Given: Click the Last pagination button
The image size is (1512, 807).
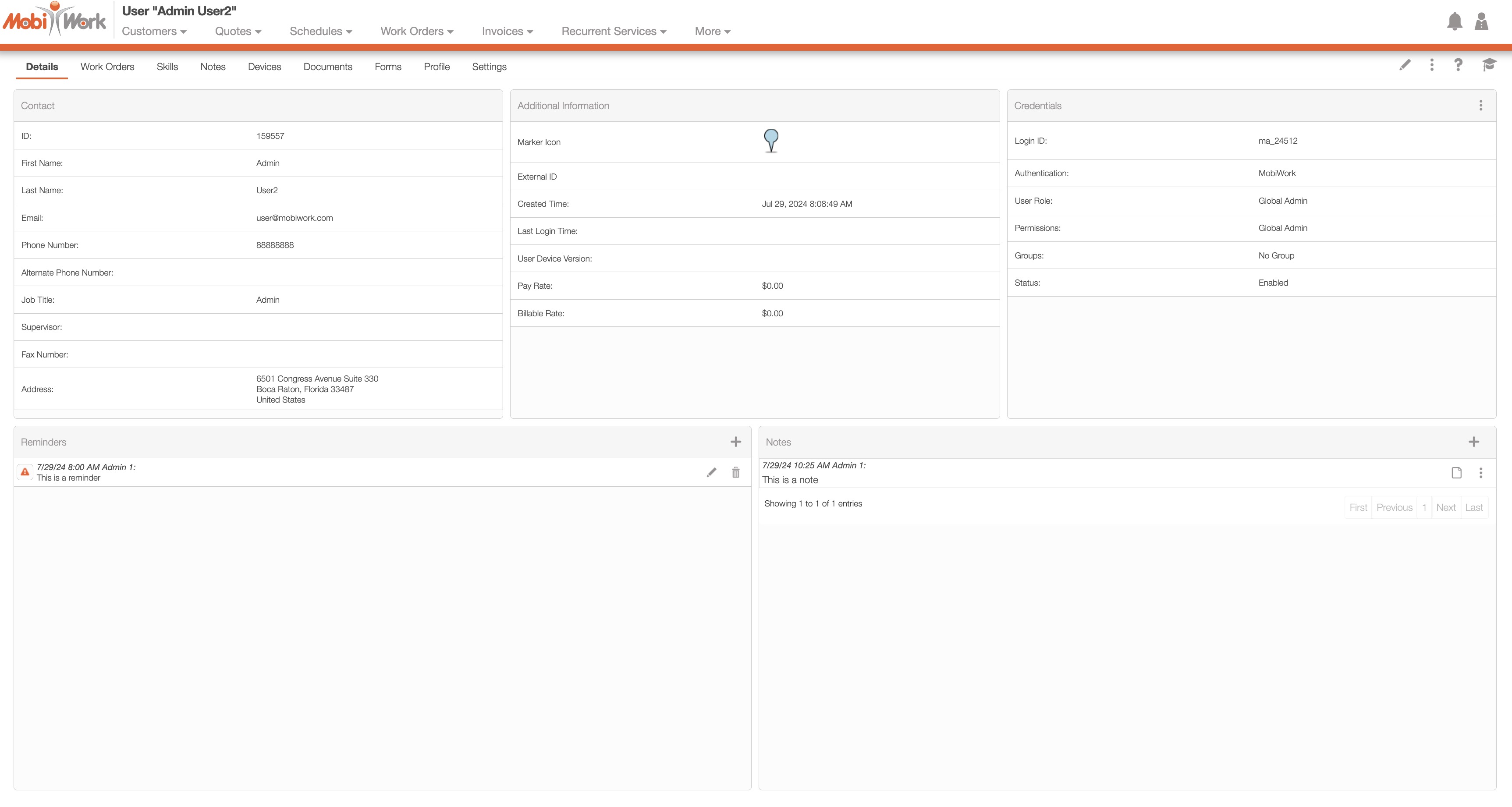Looking at the screenshot, I should (x=1473, y=508).
